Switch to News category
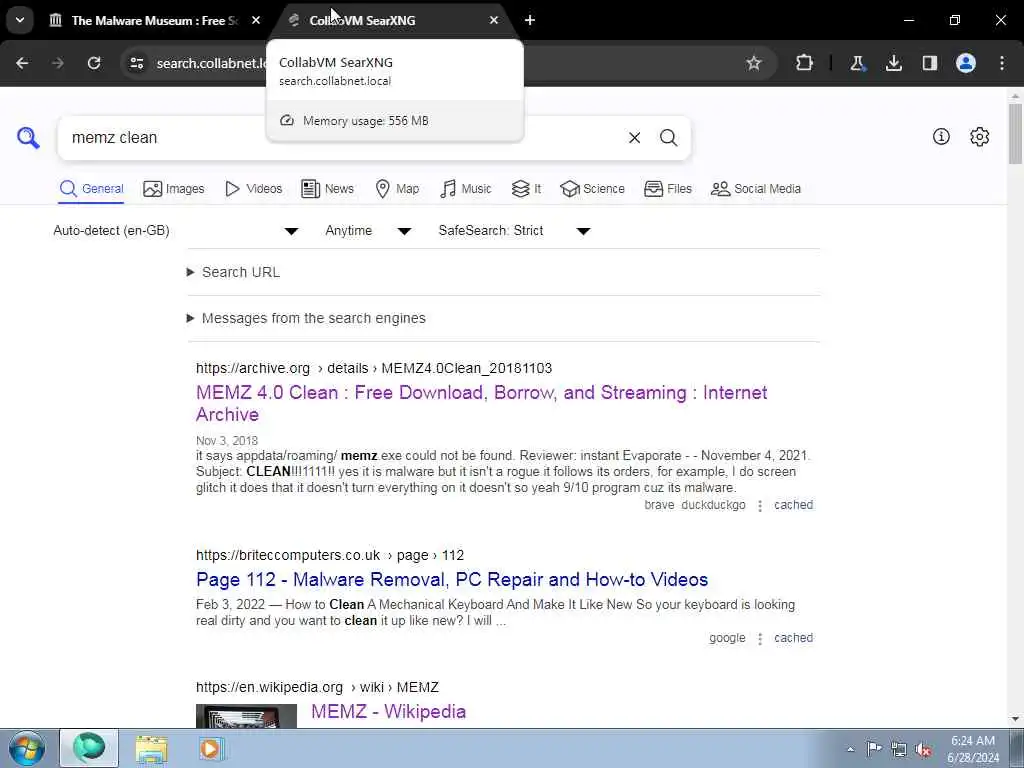Screen dimensions: 1024x768 tap(327, 189)
